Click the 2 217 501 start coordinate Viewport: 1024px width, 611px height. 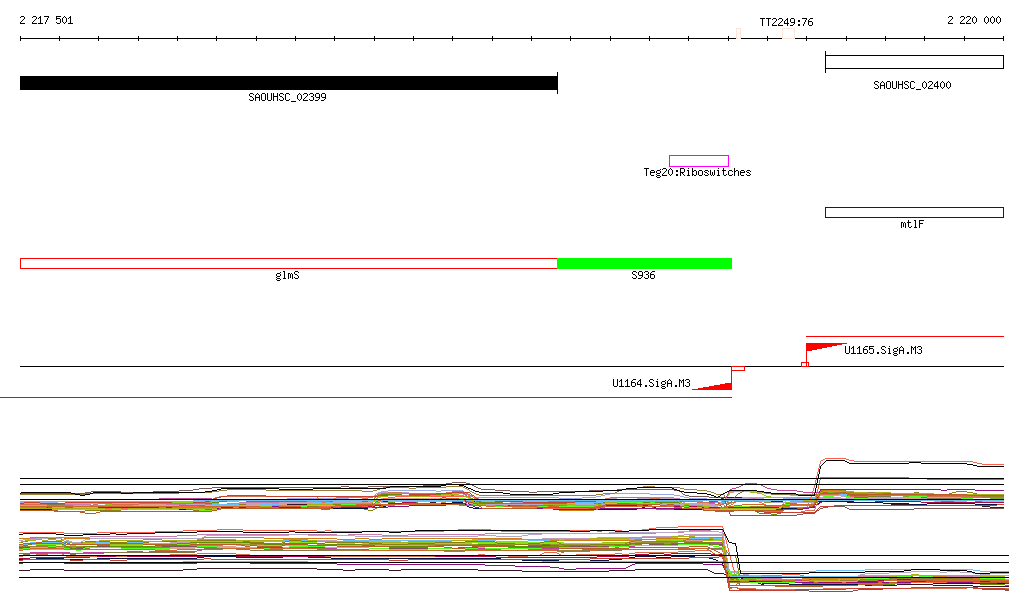click(46, 21)
